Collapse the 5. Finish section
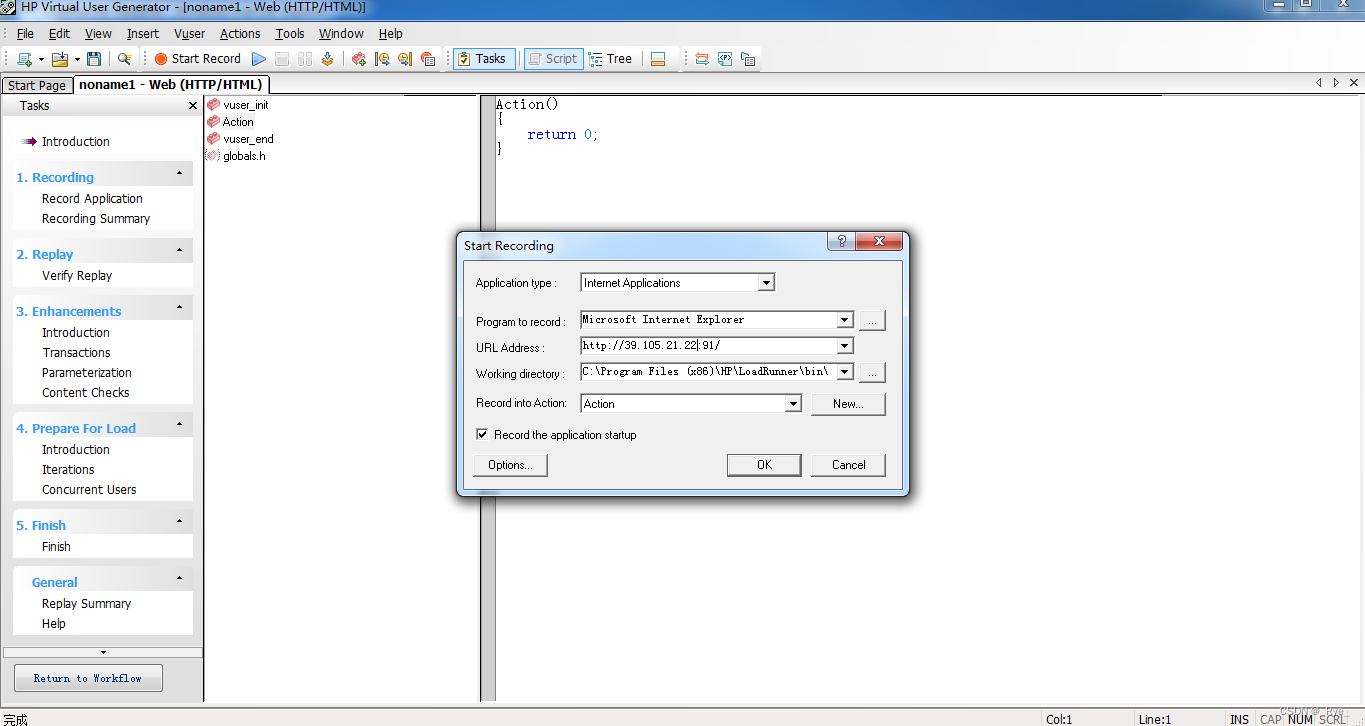1365x726 pixels. (x=180, y=521)
